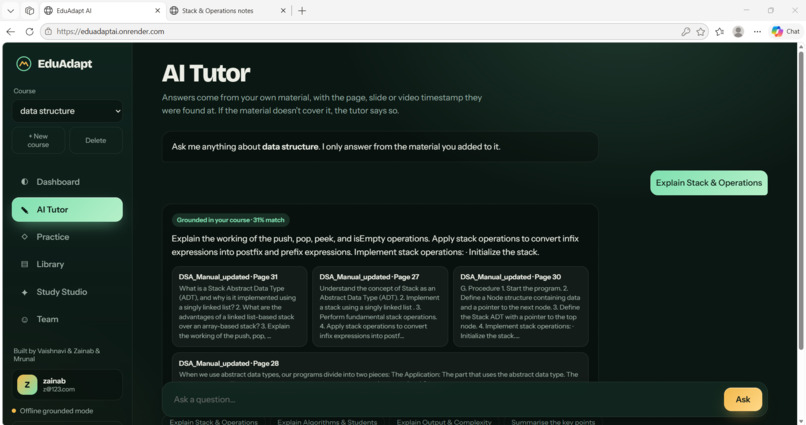The image size is (806, 425).
Task: Click the Offline grounded mode status
Action: [x=52, y=411]
